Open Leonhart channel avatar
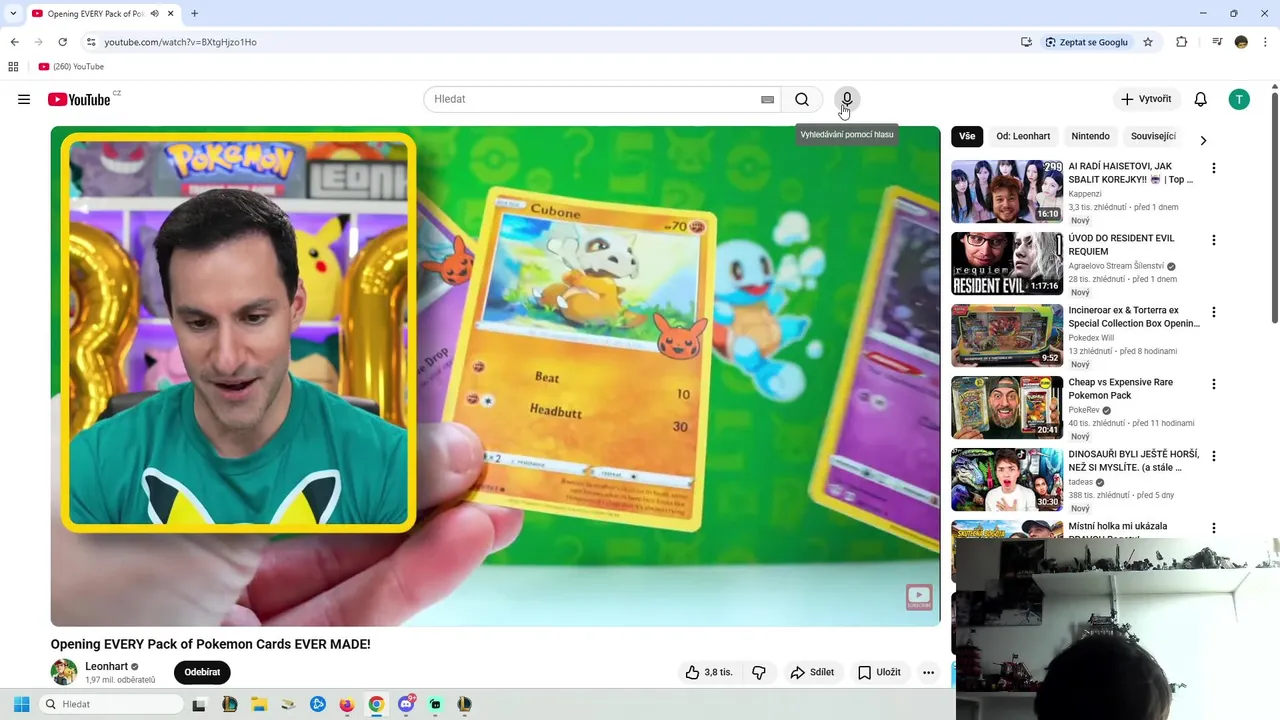The image size is (1280, 720). [64, 672]
